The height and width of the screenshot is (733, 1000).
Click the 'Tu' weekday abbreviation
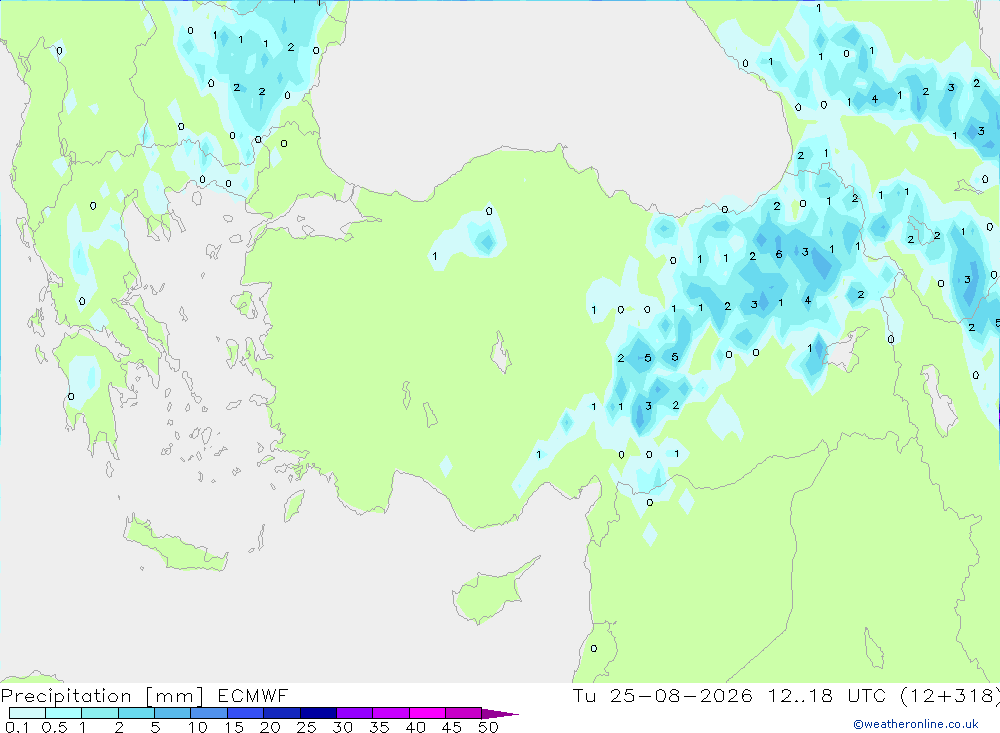click(584, 695)
